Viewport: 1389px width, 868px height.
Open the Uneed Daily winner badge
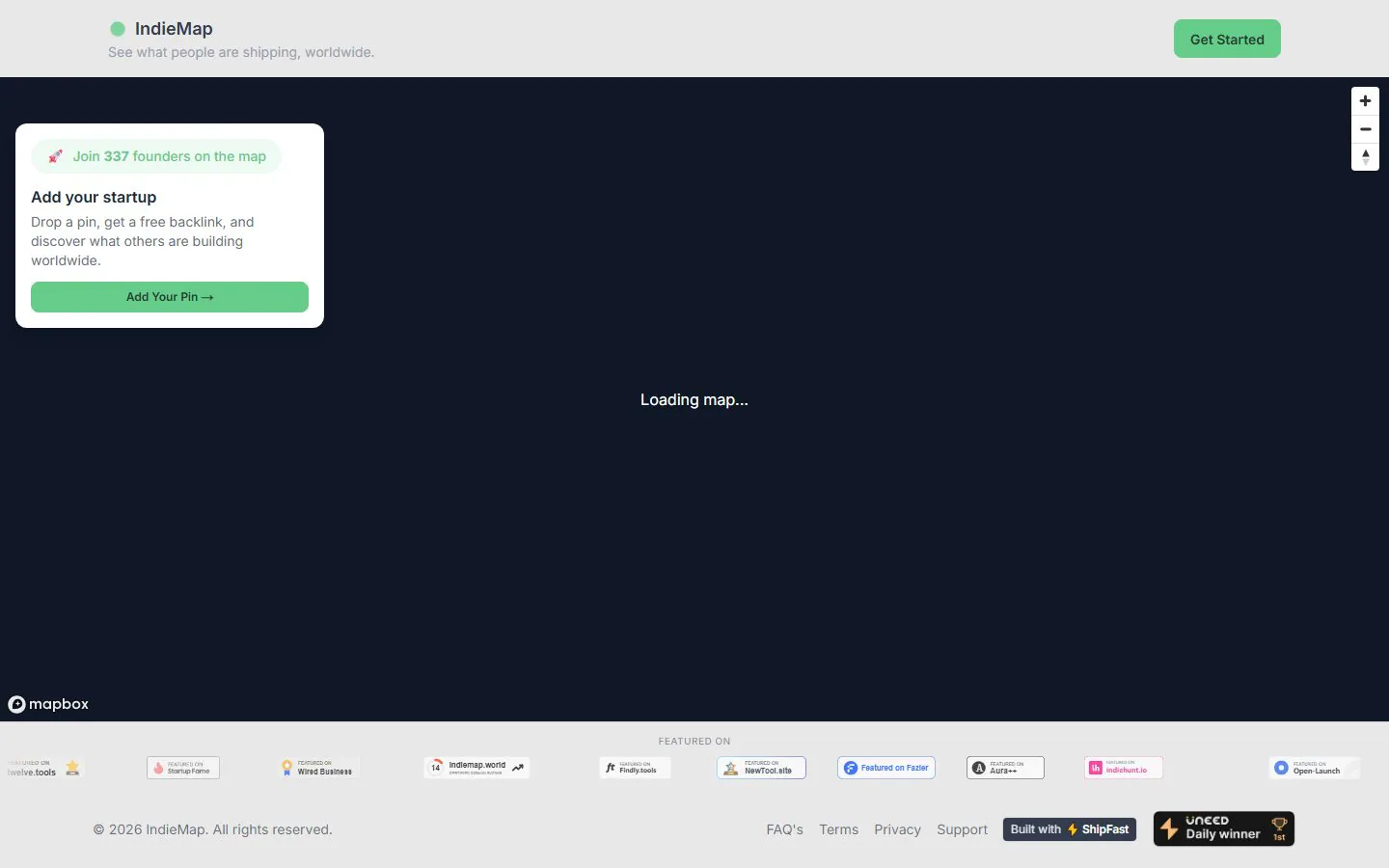pyautogui.click(x=1224, y=828)
